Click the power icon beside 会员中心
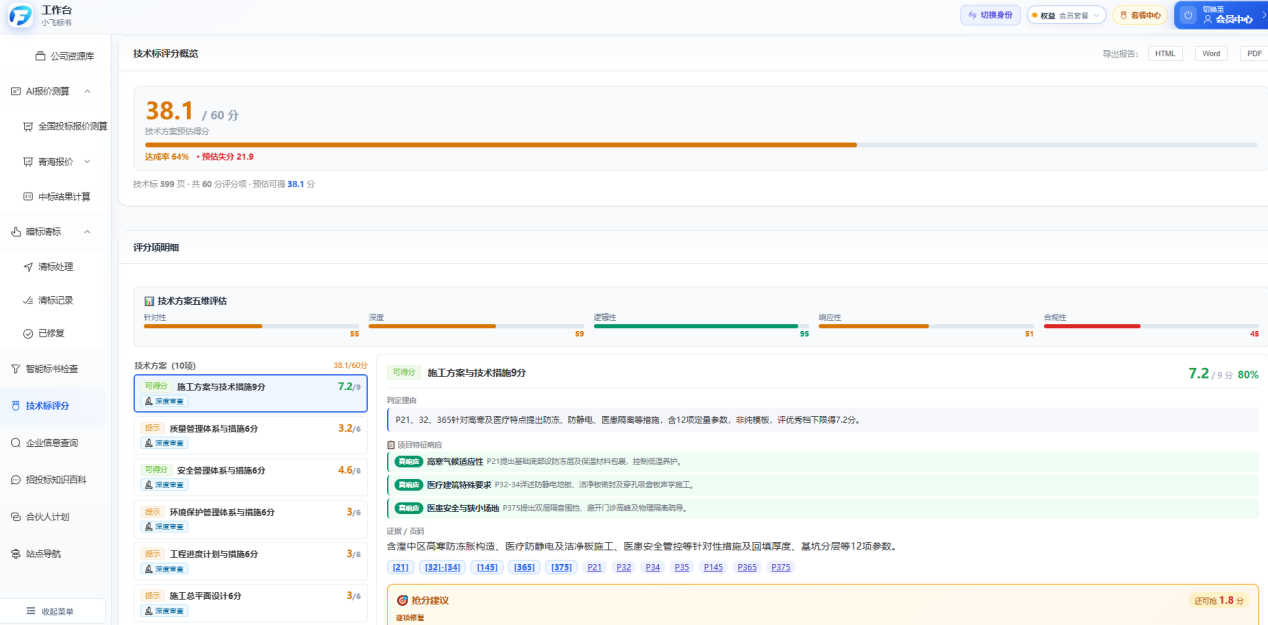 tap(1187, 15)
